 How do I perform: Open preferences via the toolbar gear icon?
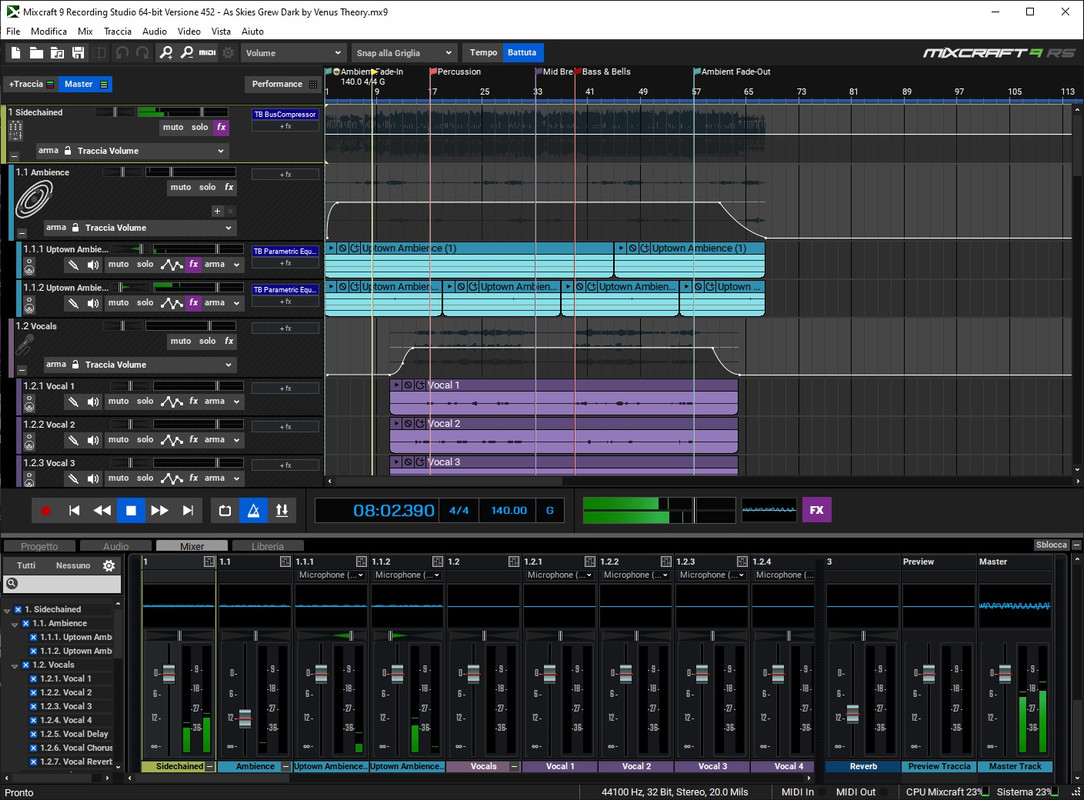tap(228, 53)
